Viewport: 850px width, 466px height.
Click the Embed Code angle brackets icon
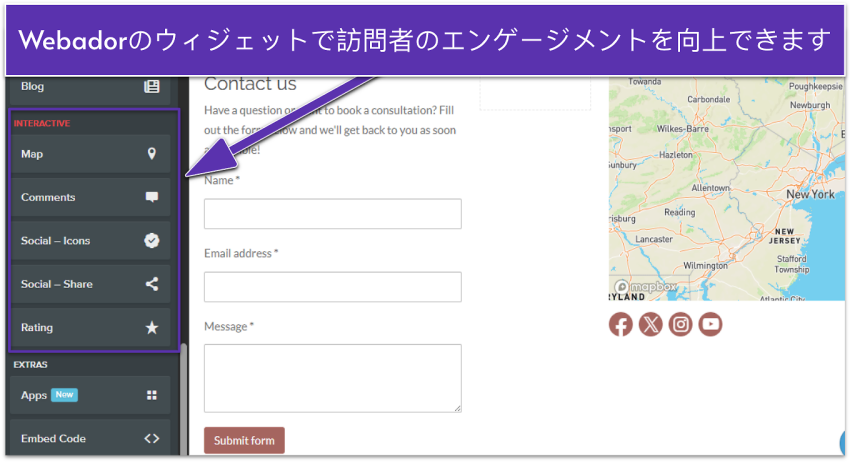click(152, 438)
